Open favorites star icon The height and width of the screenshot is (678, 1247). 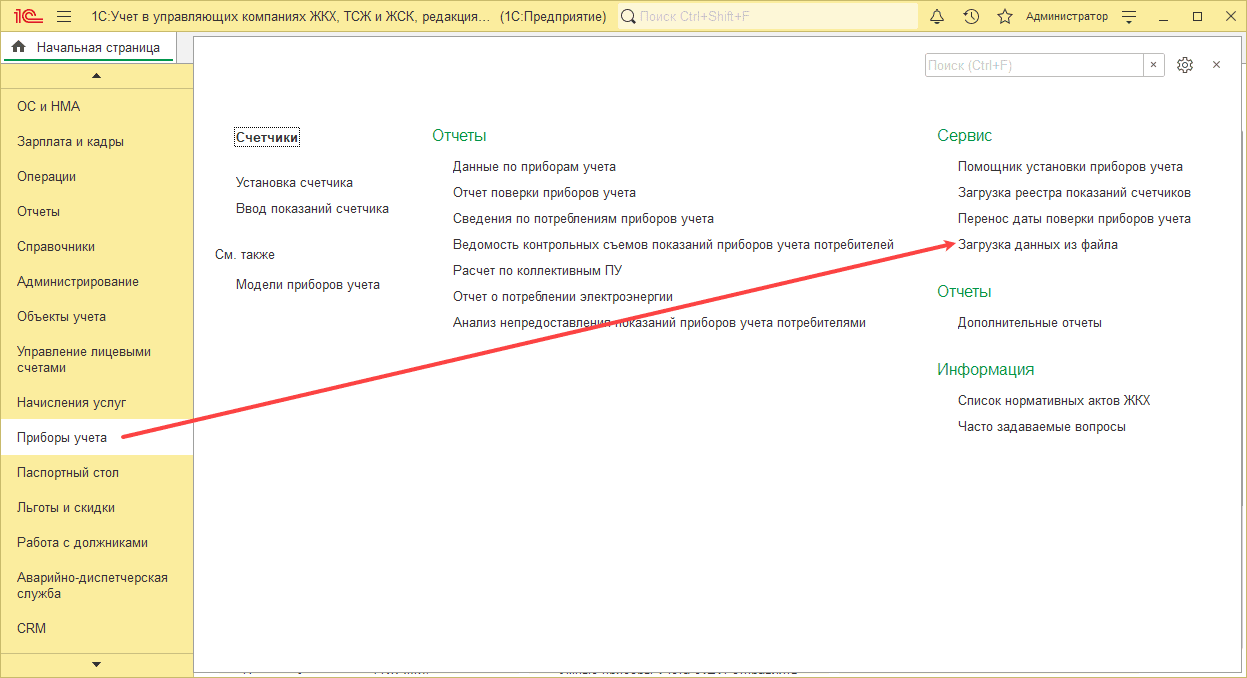click(1005, 17)
